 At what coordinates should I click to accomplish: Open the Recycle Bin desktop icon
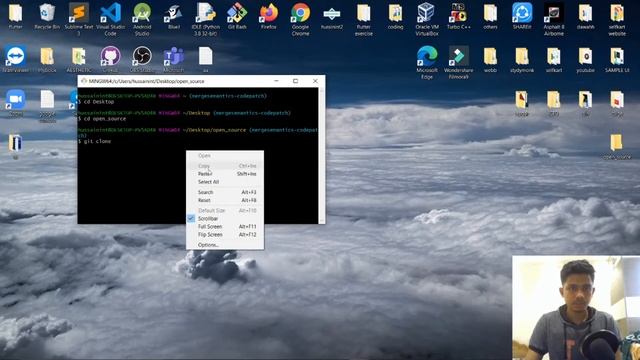[47, 16]
